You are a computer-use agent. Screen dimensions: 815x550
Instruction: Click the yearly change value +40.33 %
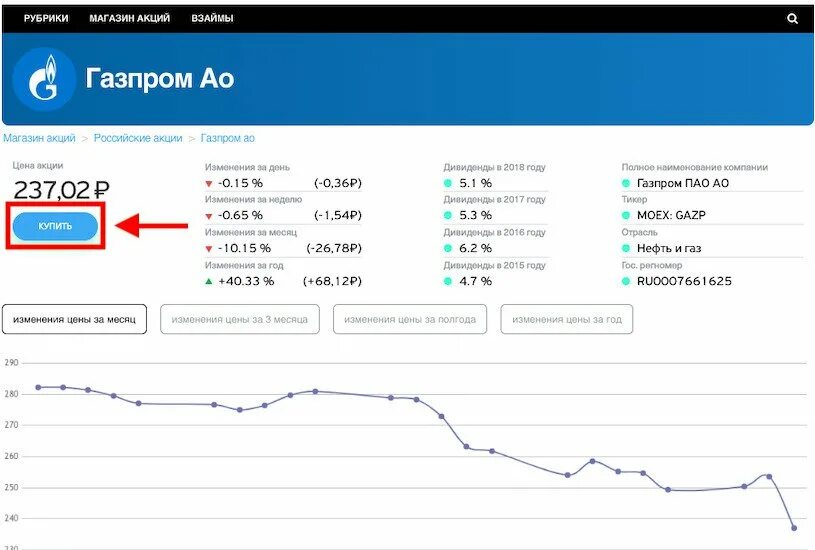(246, 281)
